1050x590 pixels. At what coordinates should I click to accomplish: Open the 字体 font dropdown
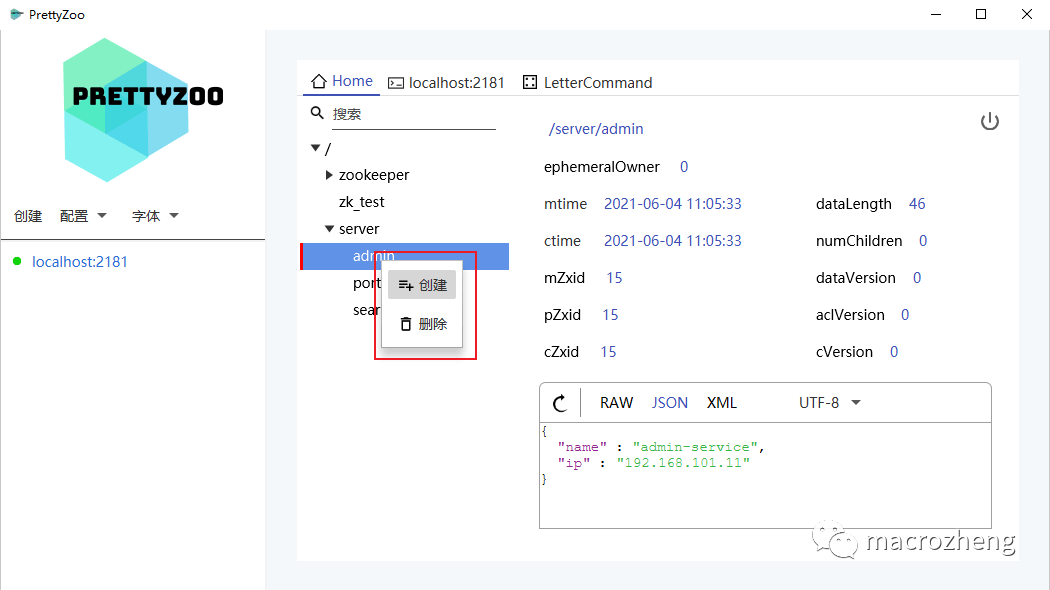click(x=155, y=216)
